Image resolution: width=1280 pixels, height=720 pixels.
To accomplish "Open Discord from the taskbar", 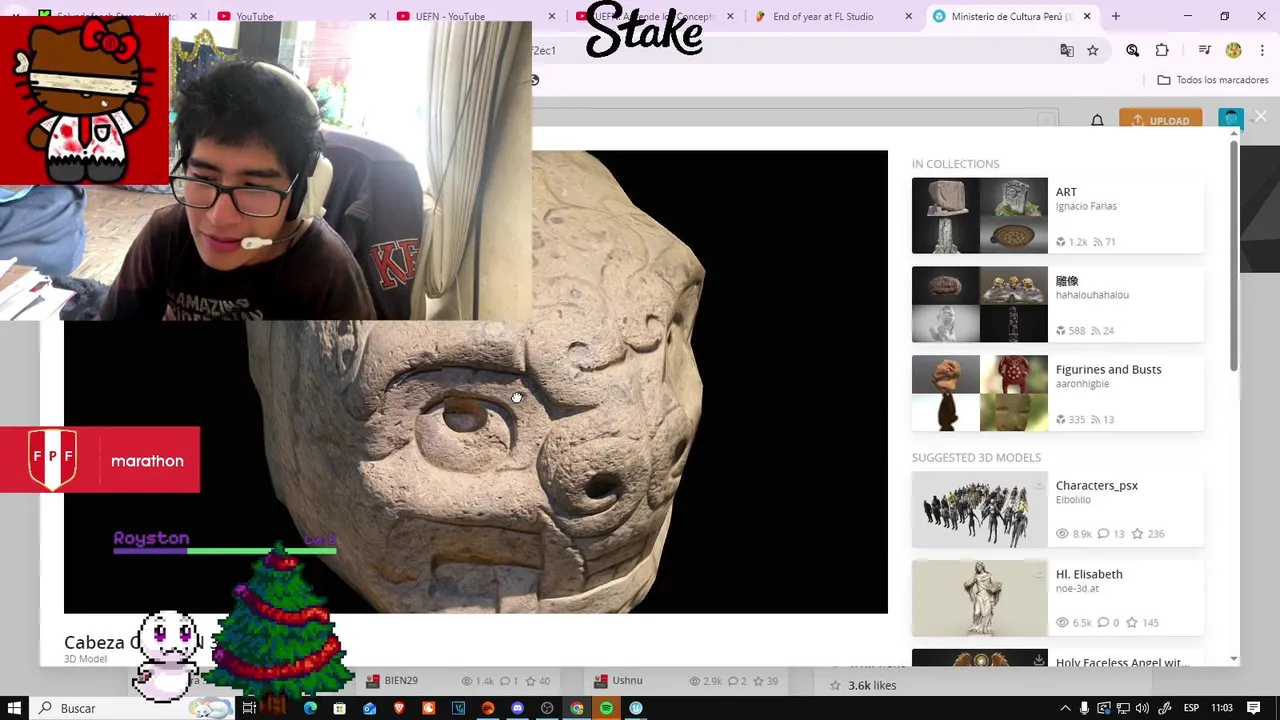I will tap(517, 708).
